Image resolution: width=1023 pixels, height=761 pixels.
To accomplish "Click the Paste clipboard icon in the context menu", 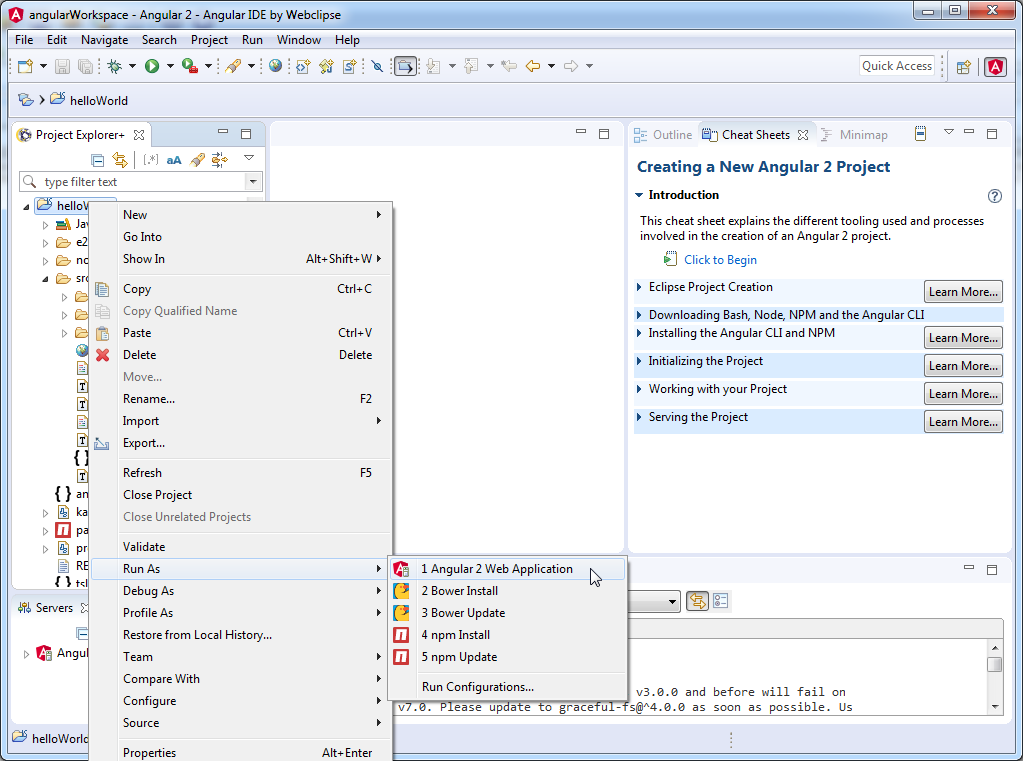I will pos(102,333).
